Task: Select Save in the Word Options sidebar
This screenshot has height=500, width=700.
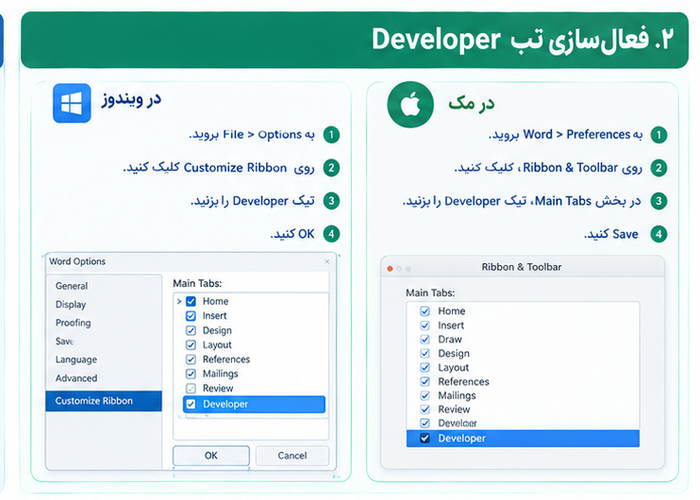Action: (64, 342)
